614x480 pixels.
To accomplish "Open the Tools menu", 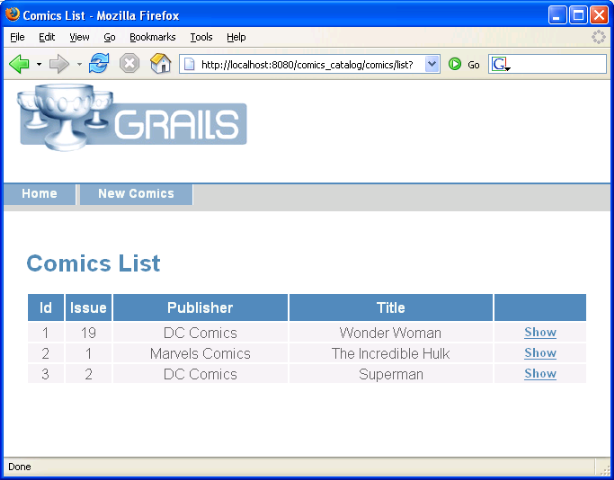I will coord(201,37).
